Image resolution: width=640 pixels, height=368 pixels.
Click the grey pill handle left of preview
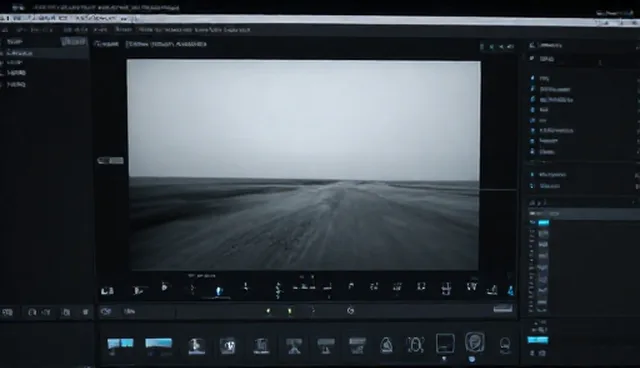(x=111, y=161)
